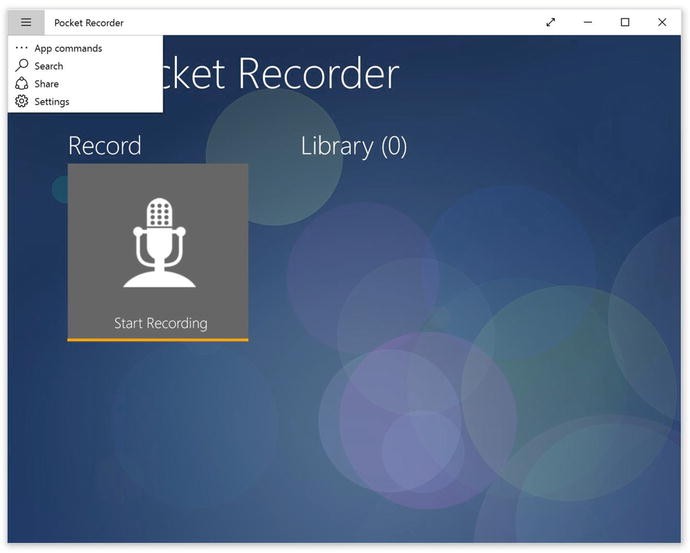
Task: Close the Pocket Recorder window
Action: 662,22
